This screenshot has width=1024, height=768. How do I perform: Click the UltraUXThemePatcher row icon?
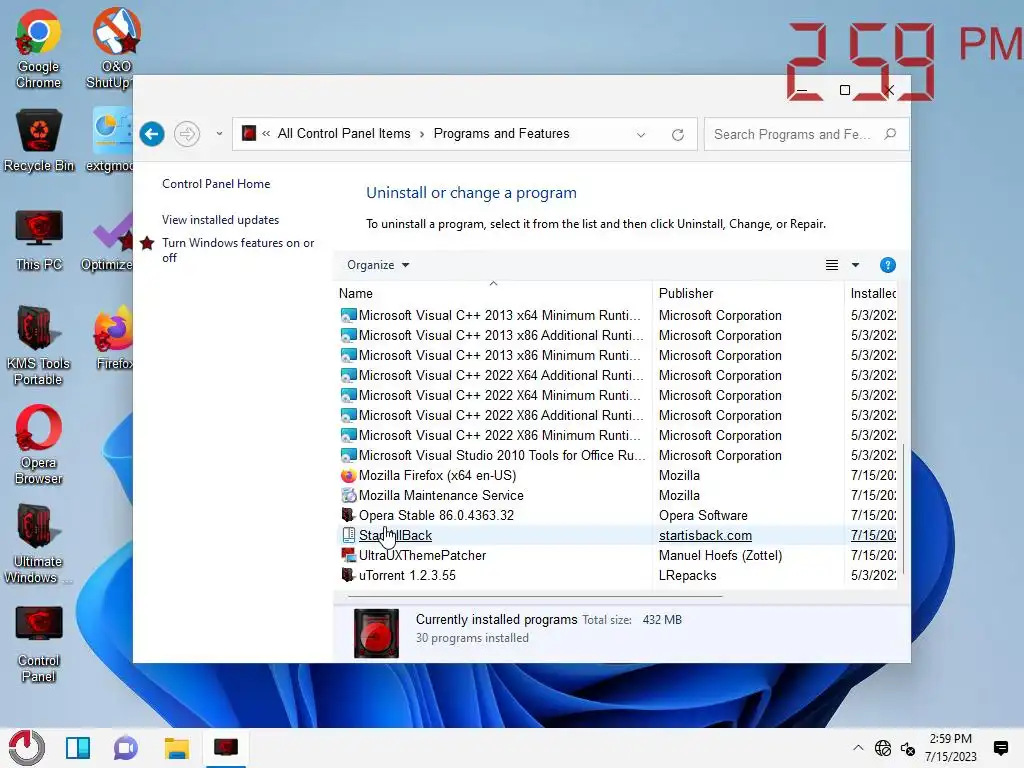pos(349,556)
